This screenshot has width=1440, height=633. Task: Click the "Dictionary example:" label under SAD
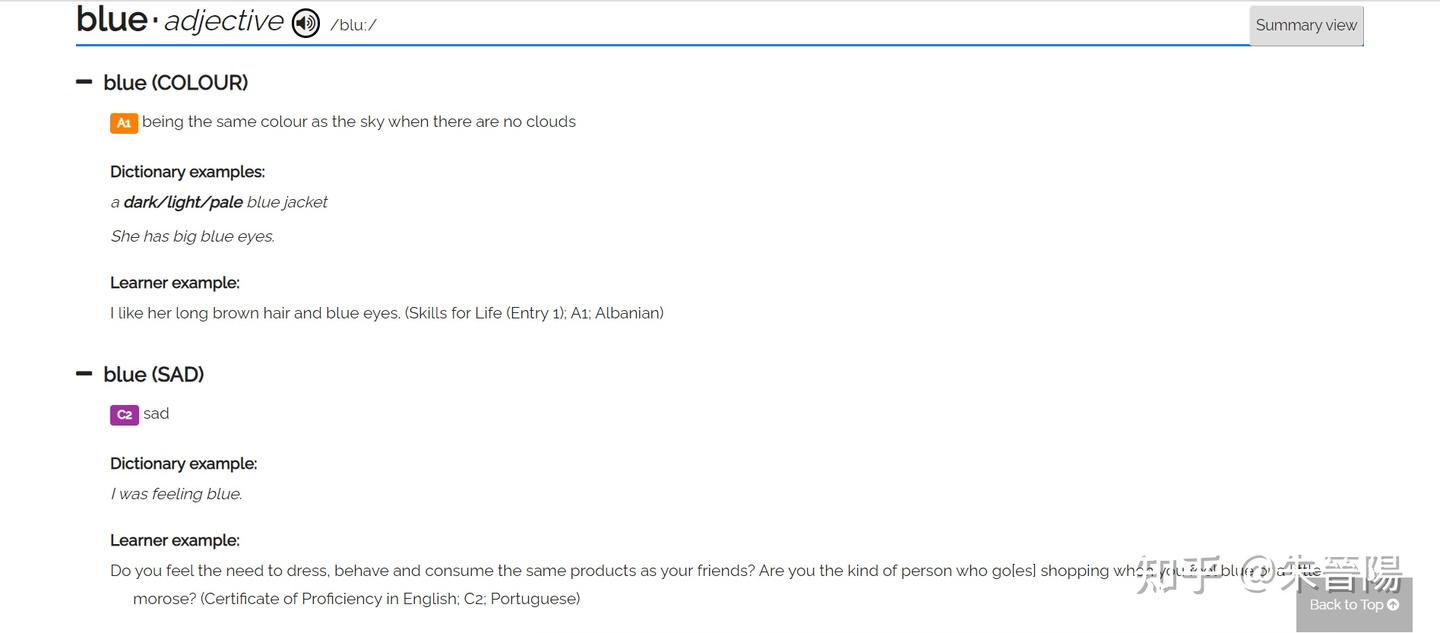pyautogui.click(x=183, y=464)
